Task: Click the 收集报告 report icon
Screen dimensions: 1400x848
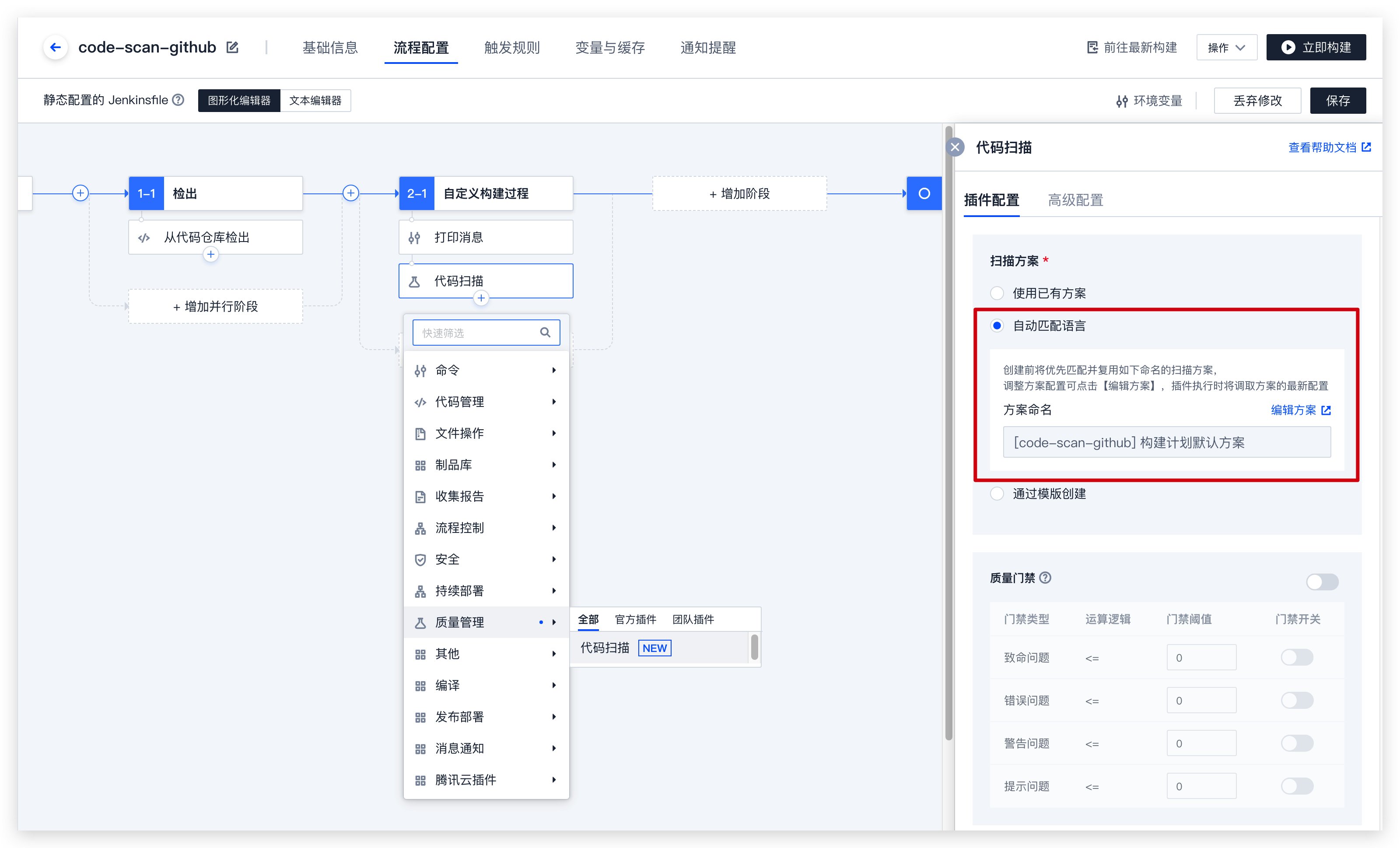Action: tap(420, 497)
